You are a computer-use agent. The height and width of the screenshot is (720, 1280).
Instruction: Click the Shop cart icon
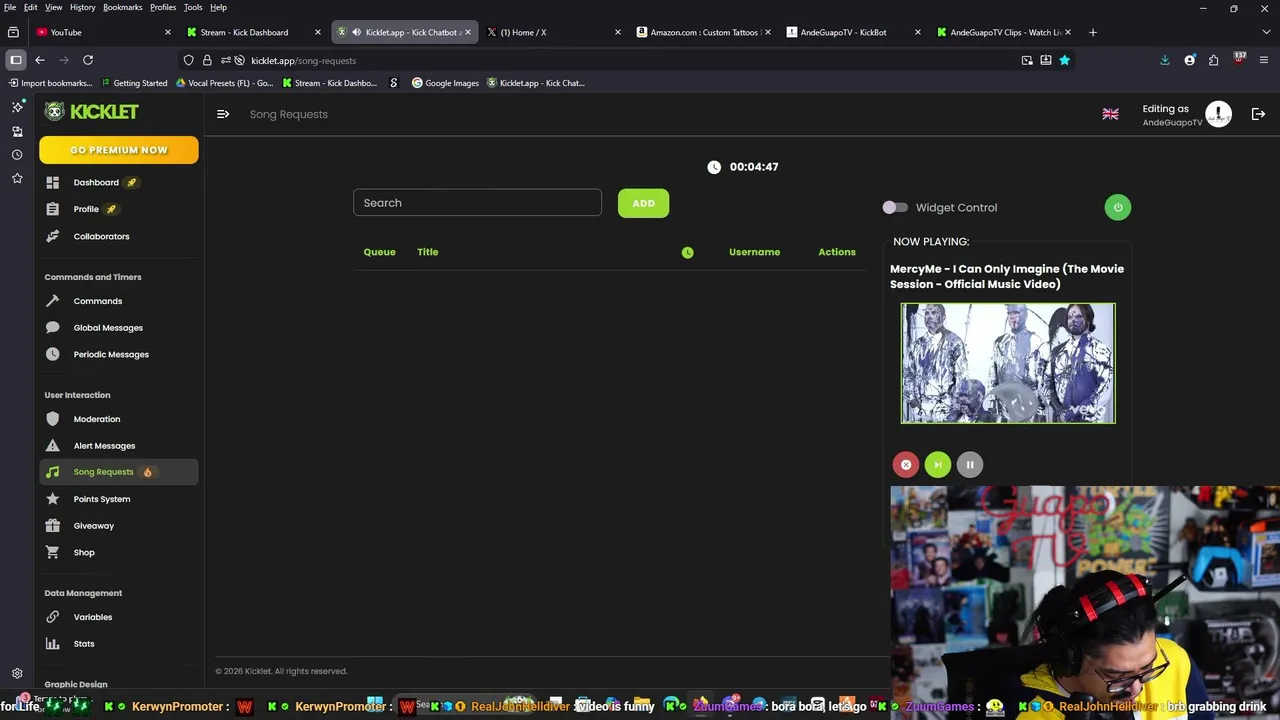[53, 552]
